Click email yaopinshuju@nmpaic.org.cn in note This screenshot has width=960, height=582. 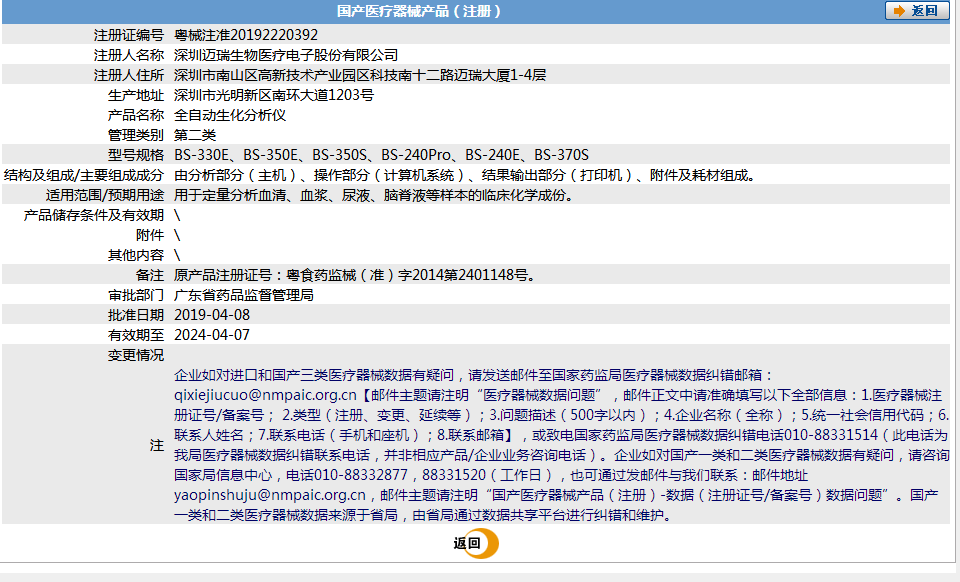(269, 495)
